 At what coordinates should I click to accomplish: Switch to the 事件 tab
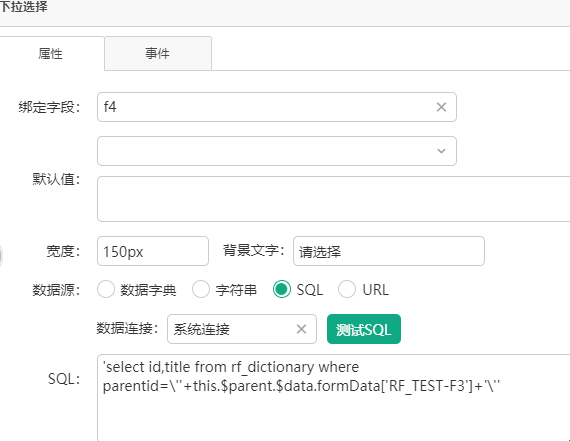pyautogui.click(x=158, y=53)
